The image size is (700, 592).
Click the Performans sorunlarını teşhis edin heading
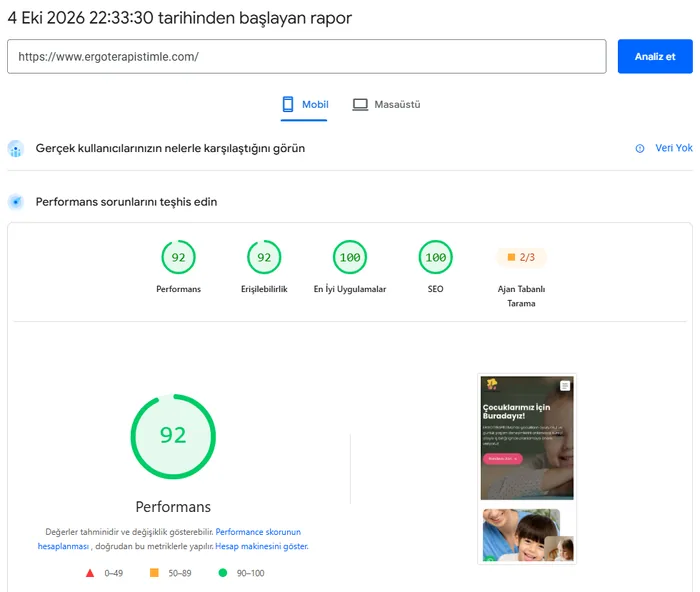tap(126, 202)
